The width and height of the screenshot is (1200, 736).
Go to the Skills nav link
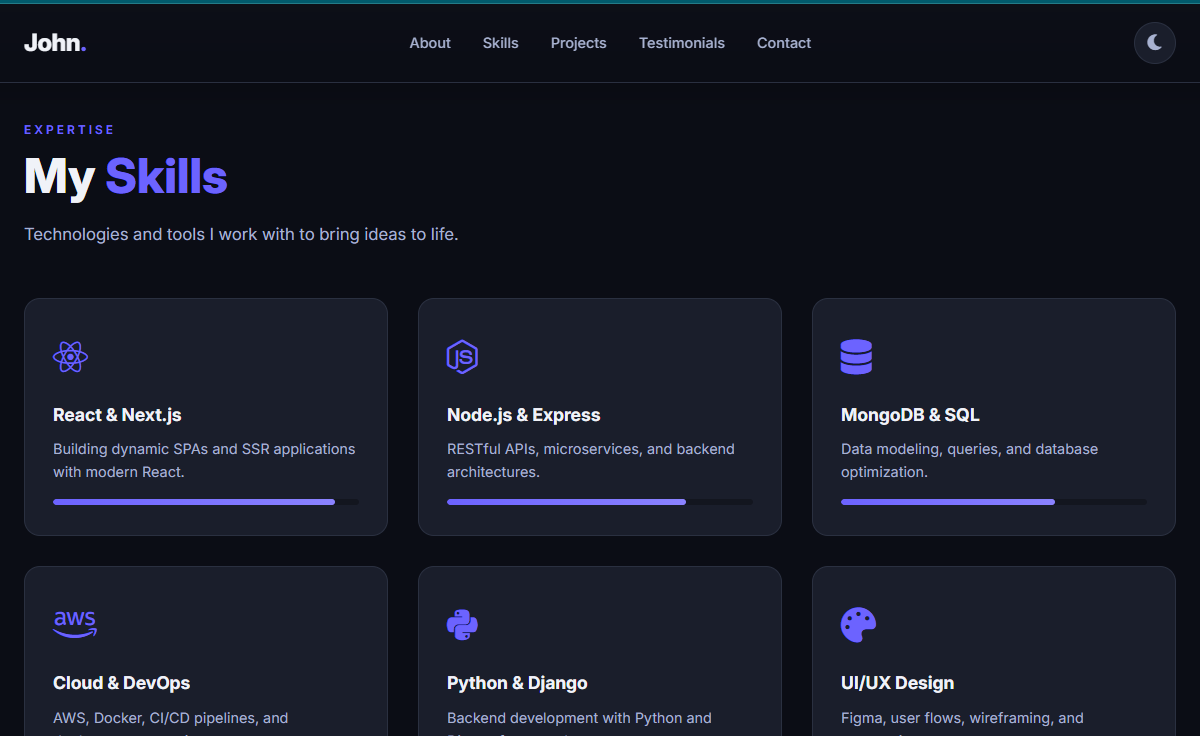tap(500, 43)
